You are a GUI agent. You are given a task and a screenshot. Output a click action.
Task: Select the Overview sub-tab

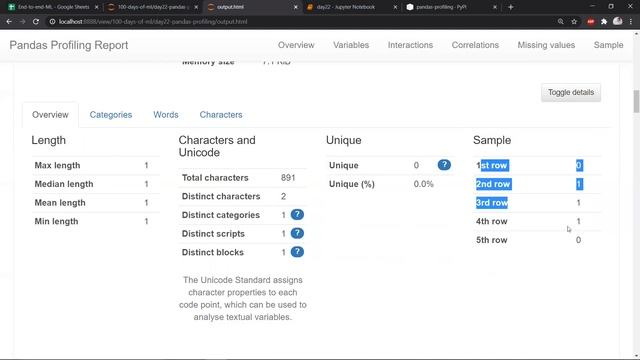50,115
